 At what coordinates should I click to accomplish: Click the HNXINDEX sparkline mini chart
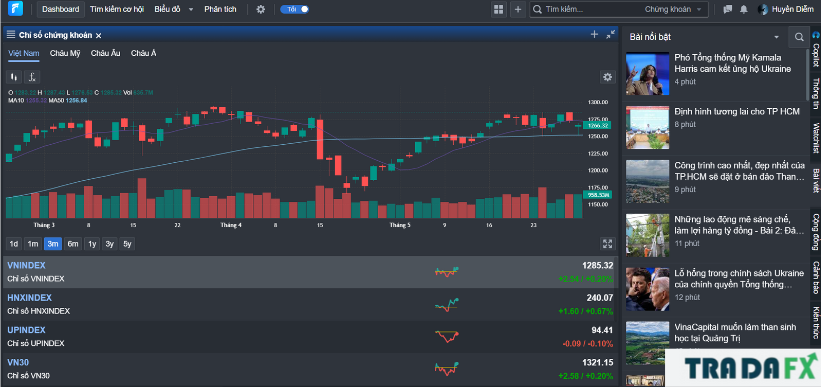coord(447,304)
